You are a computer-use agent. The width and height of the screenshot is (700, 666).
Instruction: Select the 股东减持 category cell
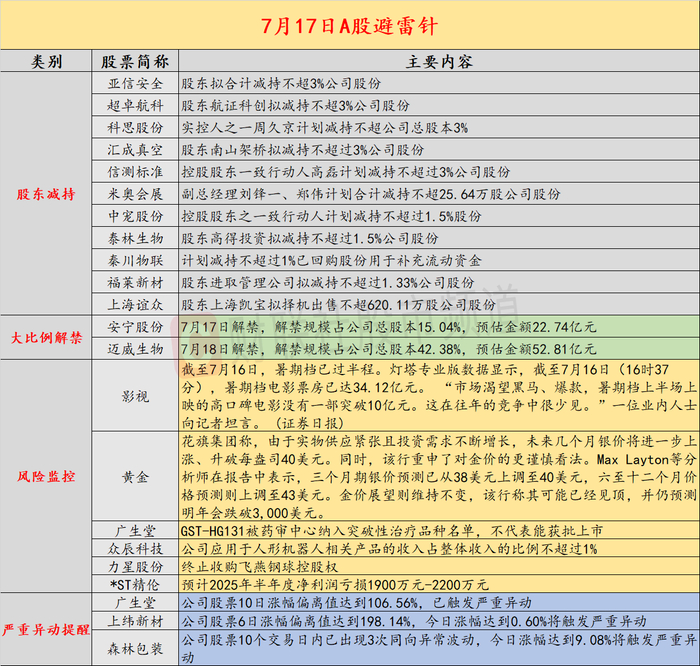46,194
